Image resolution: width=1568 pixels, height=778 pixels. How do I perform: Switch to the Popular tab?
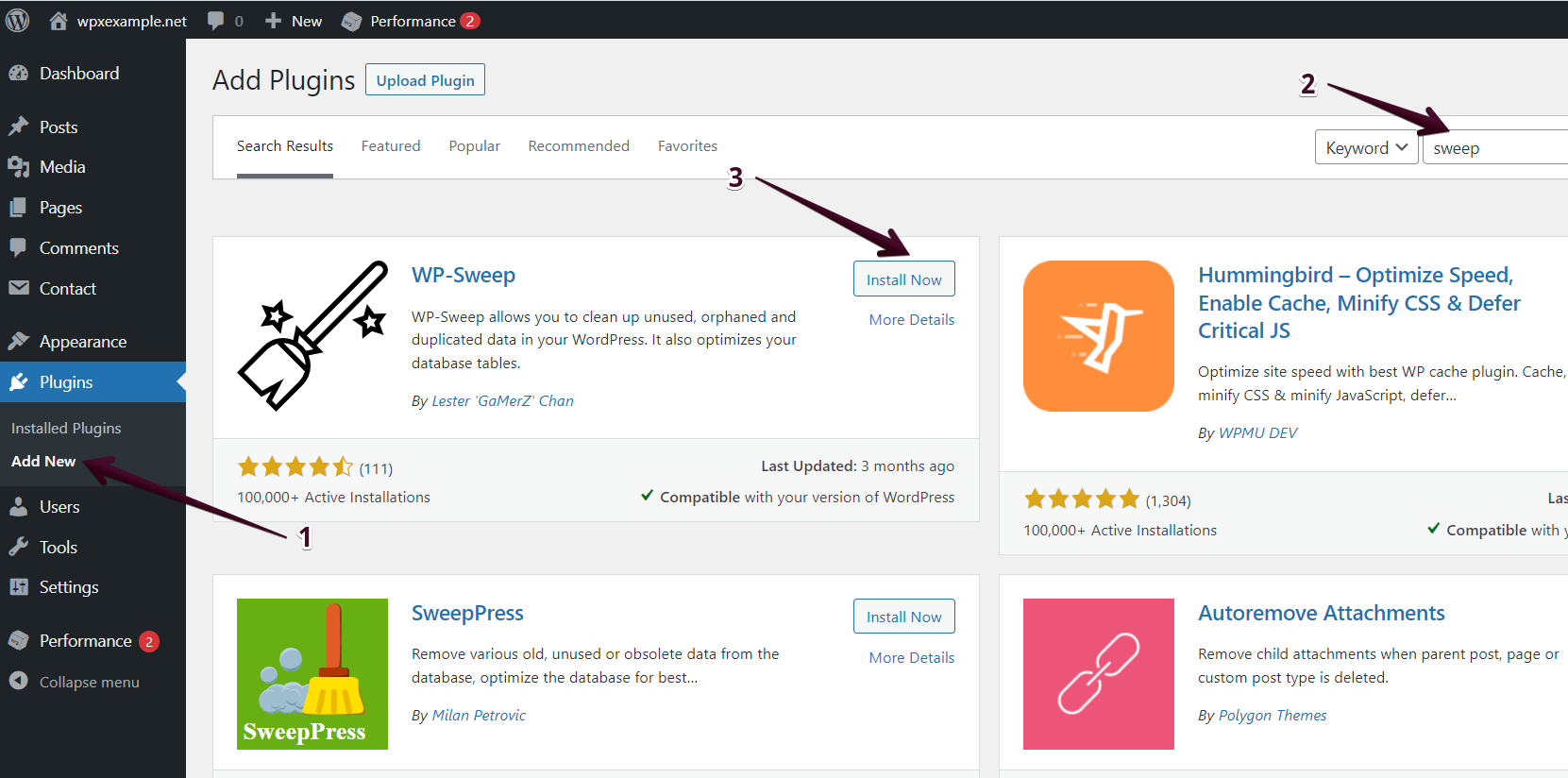click(474, 146)
